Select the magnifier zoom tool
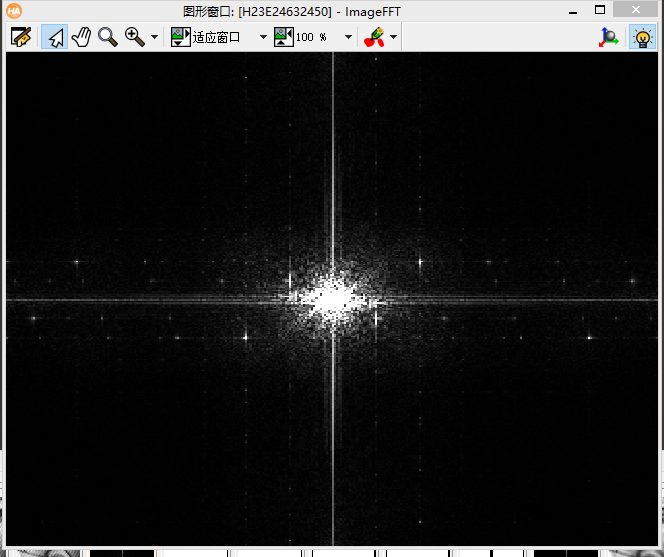 pyautogui.click(x=108, y=37)
